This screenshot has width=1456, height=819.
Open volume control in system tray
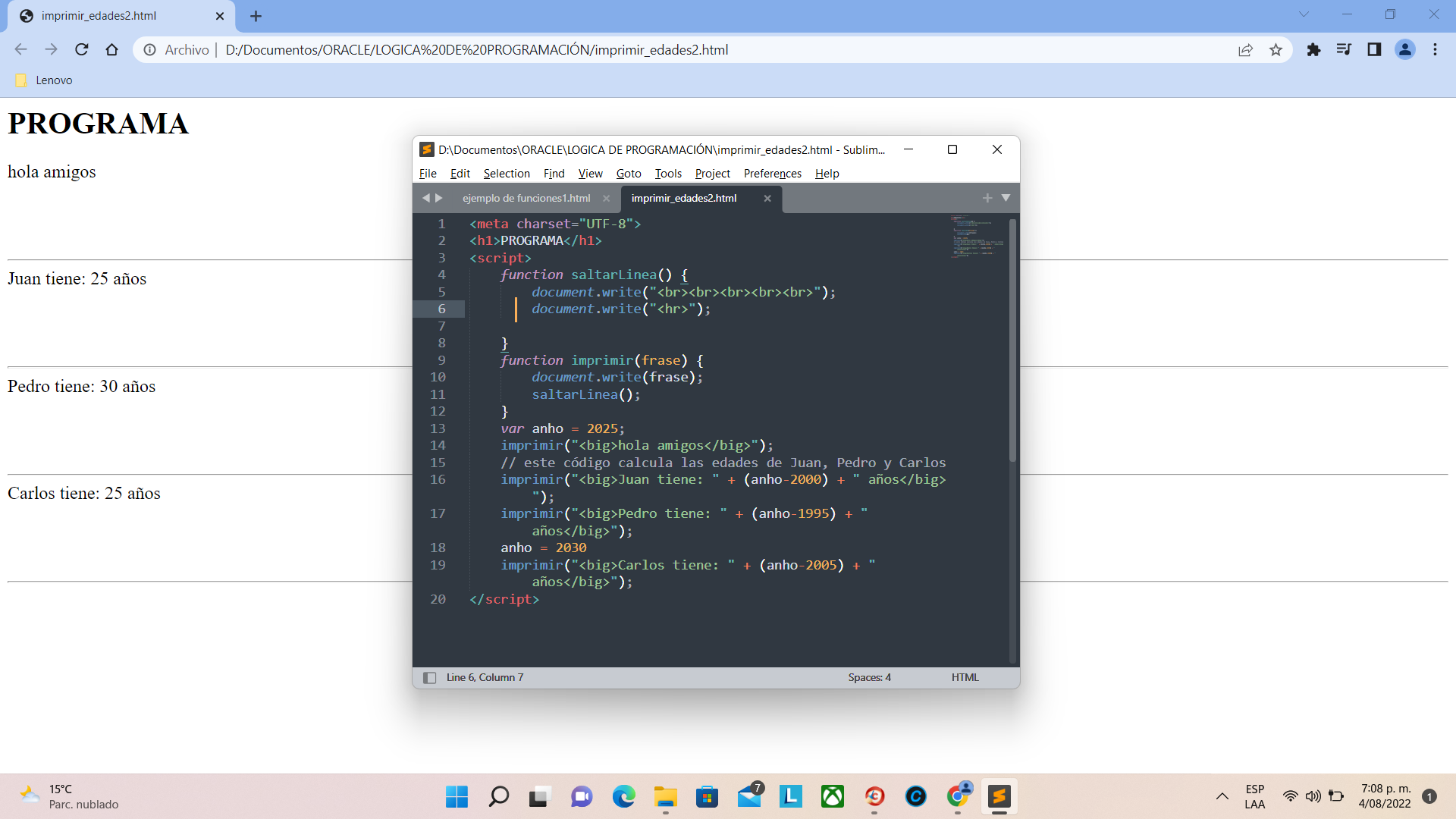[1313, 796]
